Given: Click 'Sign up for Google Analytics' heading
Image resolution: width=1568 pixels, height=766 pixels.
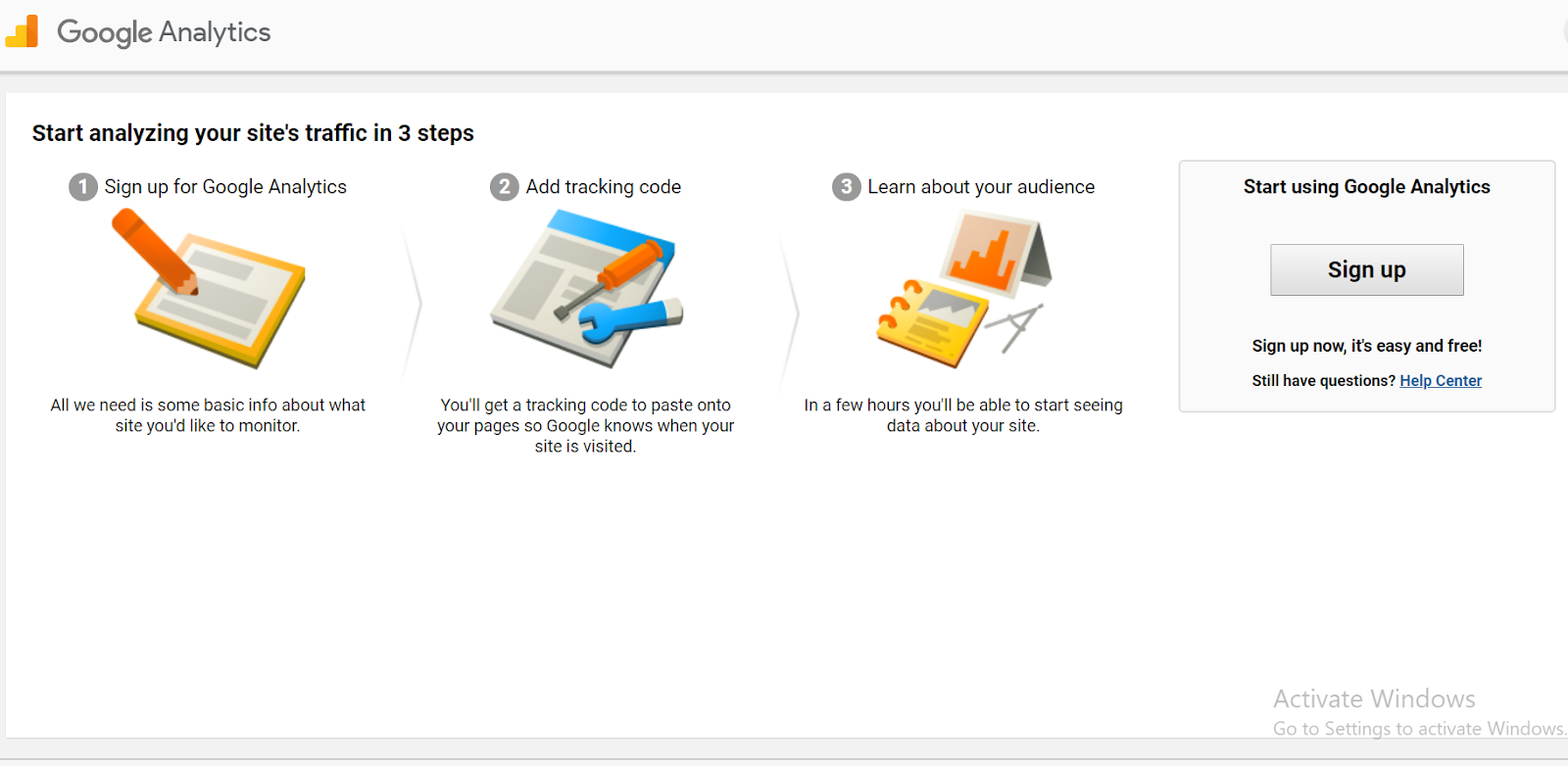Looking at the screenshot, I should click(x=225, y=186).
